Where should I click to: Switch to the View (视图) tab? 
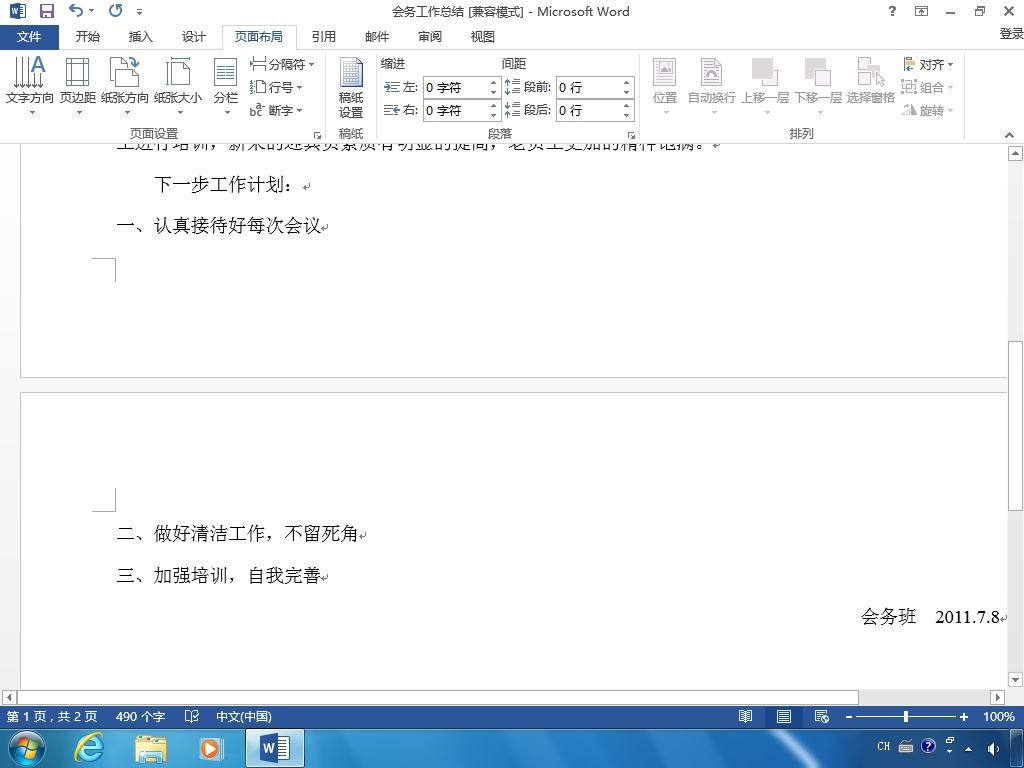(483, 37)
